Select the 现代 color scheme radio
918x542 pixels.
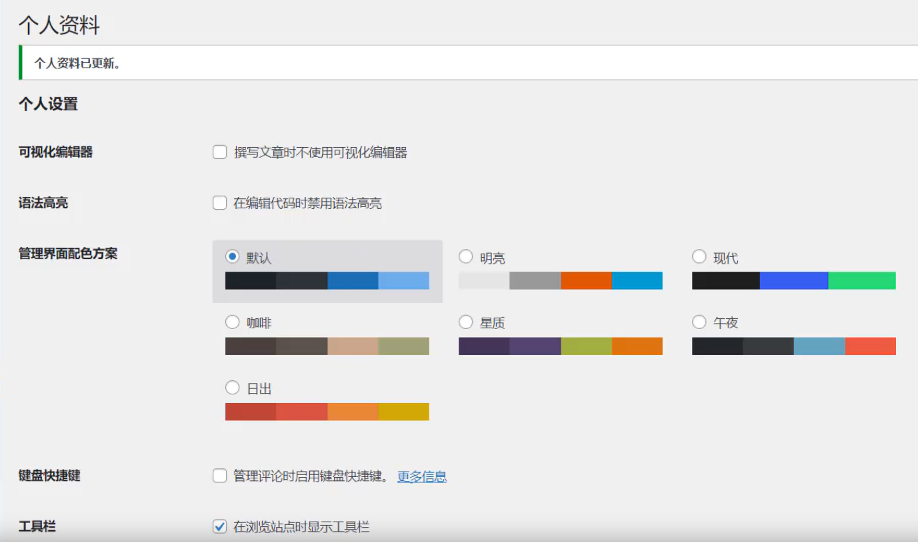coord(699,256)
